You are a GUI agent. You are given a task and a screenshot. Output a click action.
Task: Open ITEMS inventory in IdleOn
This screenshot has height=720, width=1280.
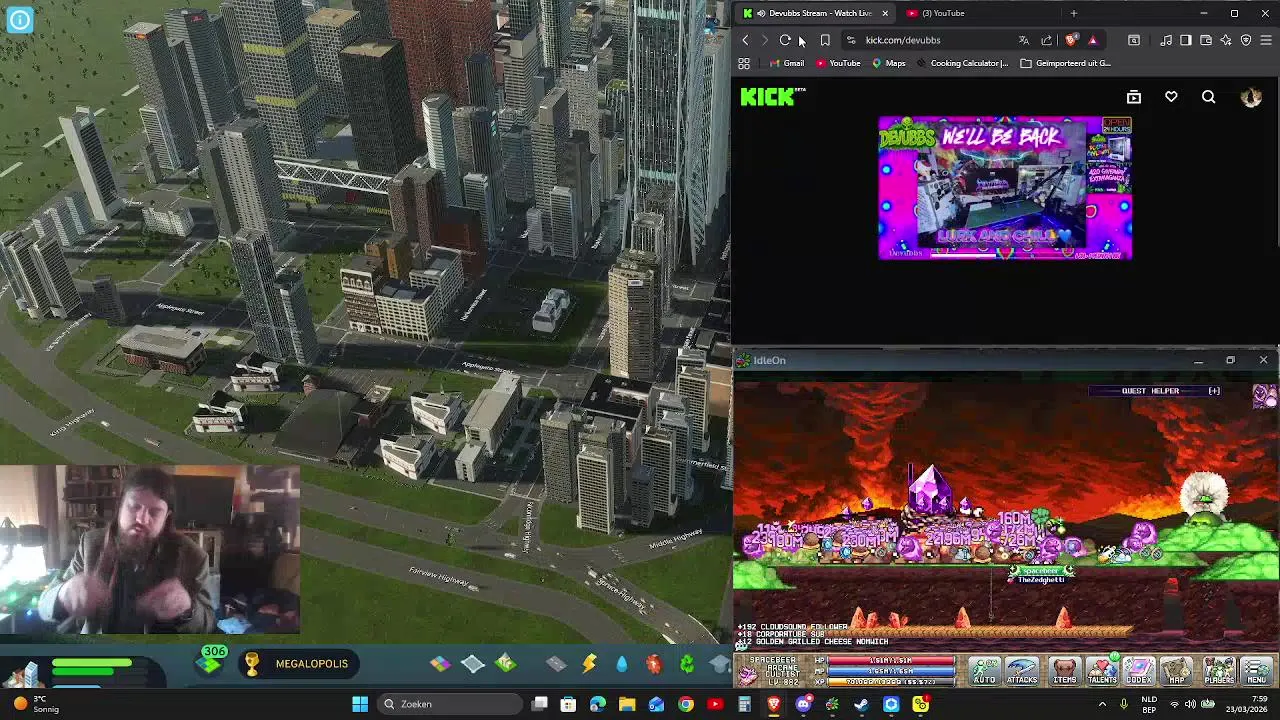click(x=1065, y=670)
